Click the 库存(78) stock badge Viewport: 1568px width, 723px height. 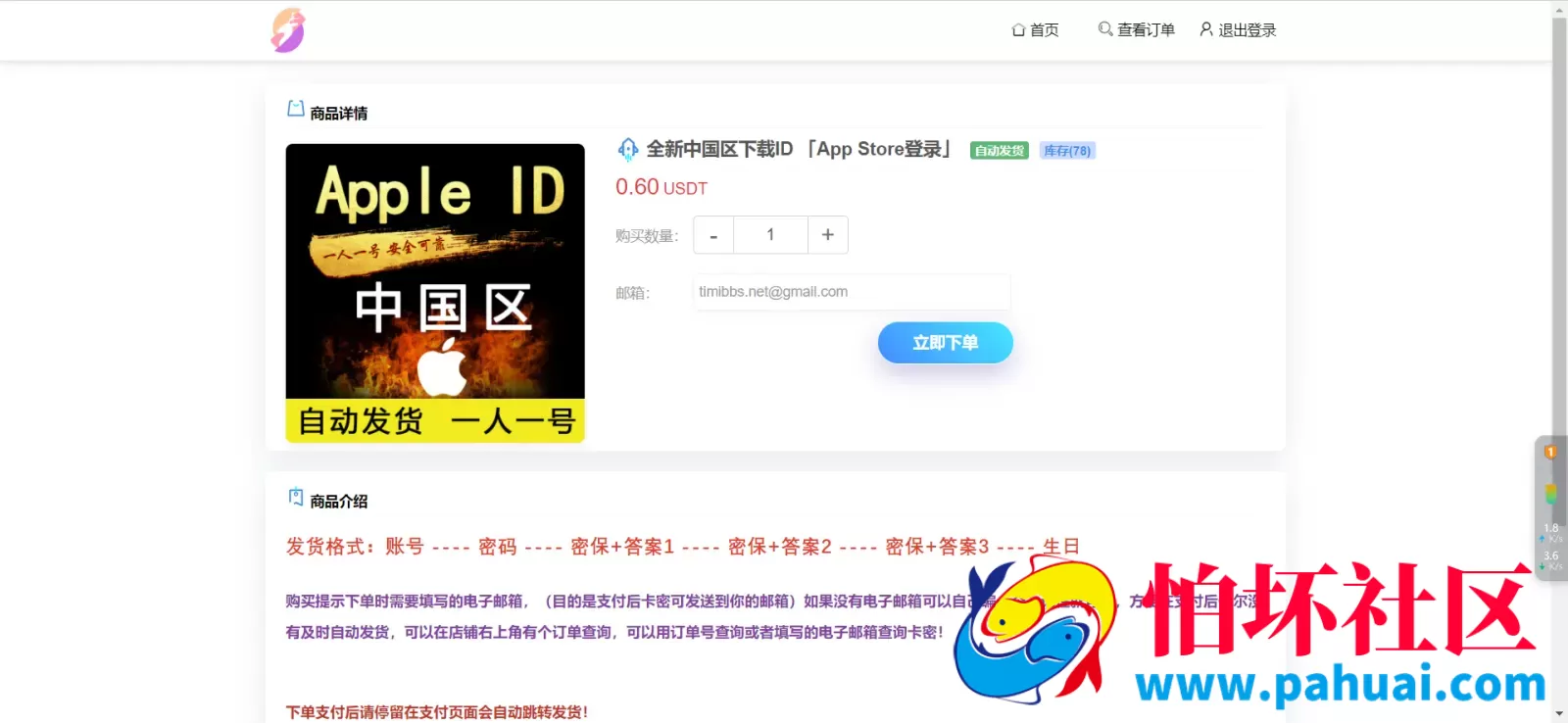pyautogui.click(x=1067, y=151)
